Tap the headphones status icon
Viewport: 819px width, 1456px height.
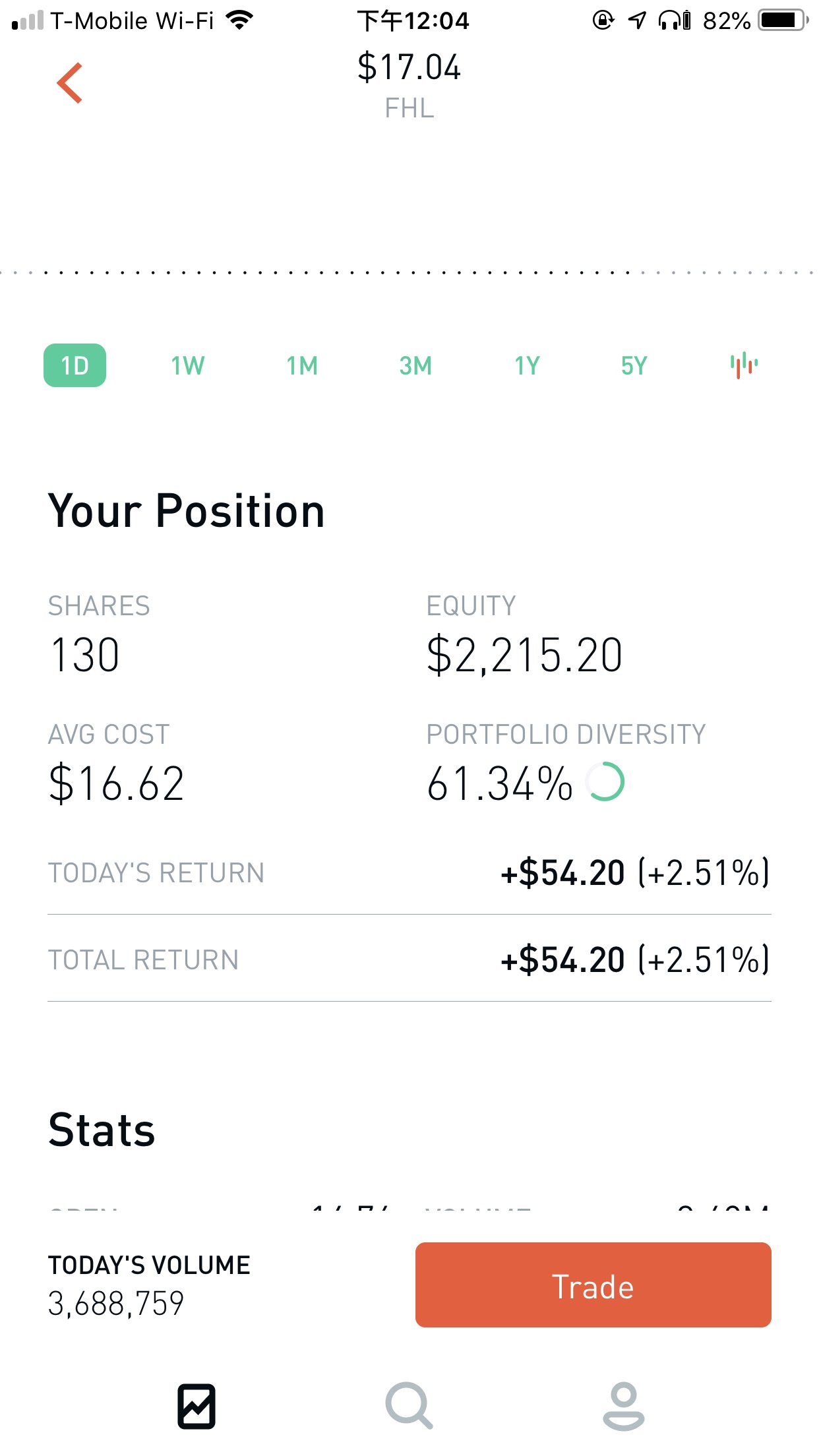coord(674,20)
